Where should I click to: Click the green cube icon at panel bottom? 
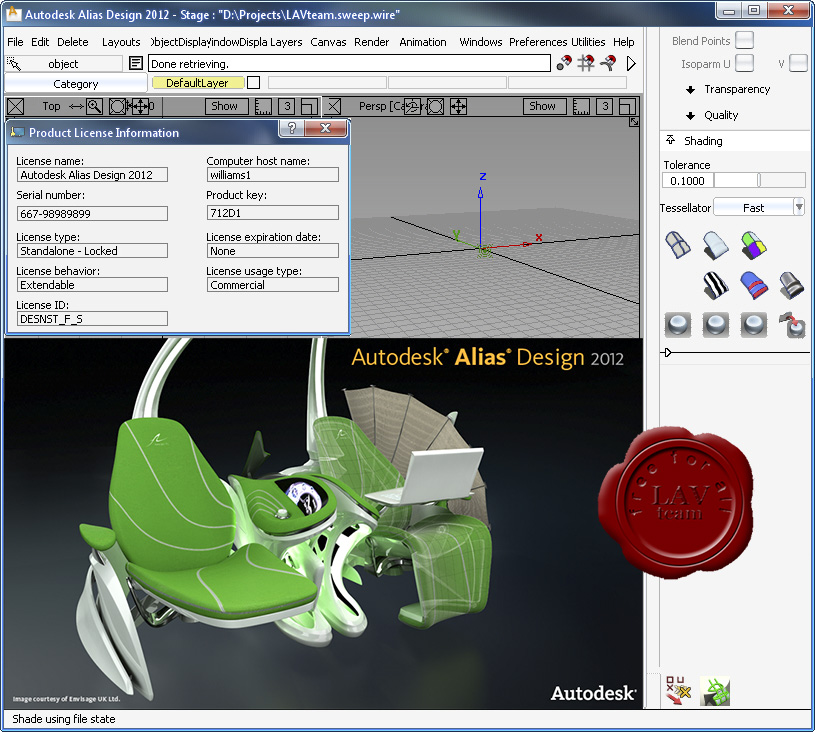715,691
